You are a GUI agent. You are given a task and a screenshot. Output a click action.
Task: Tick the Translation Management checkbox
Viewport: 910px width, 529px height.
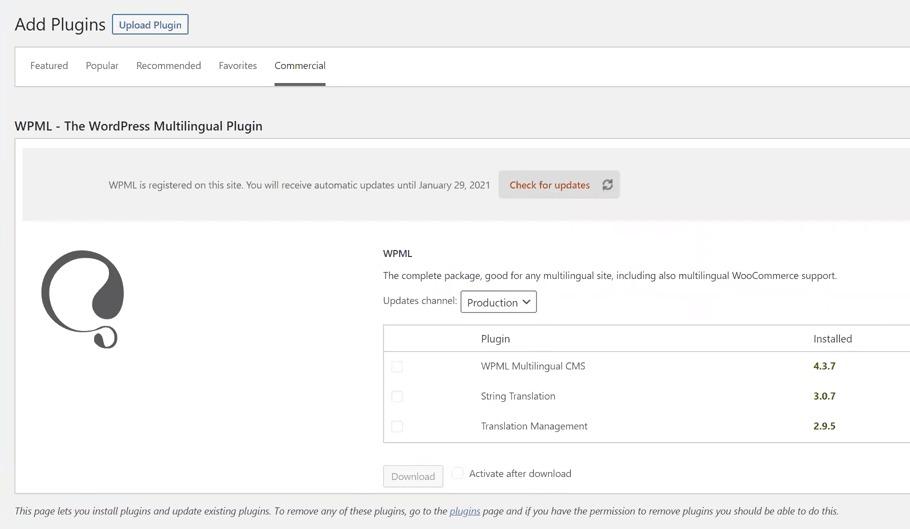click(397, 427)
